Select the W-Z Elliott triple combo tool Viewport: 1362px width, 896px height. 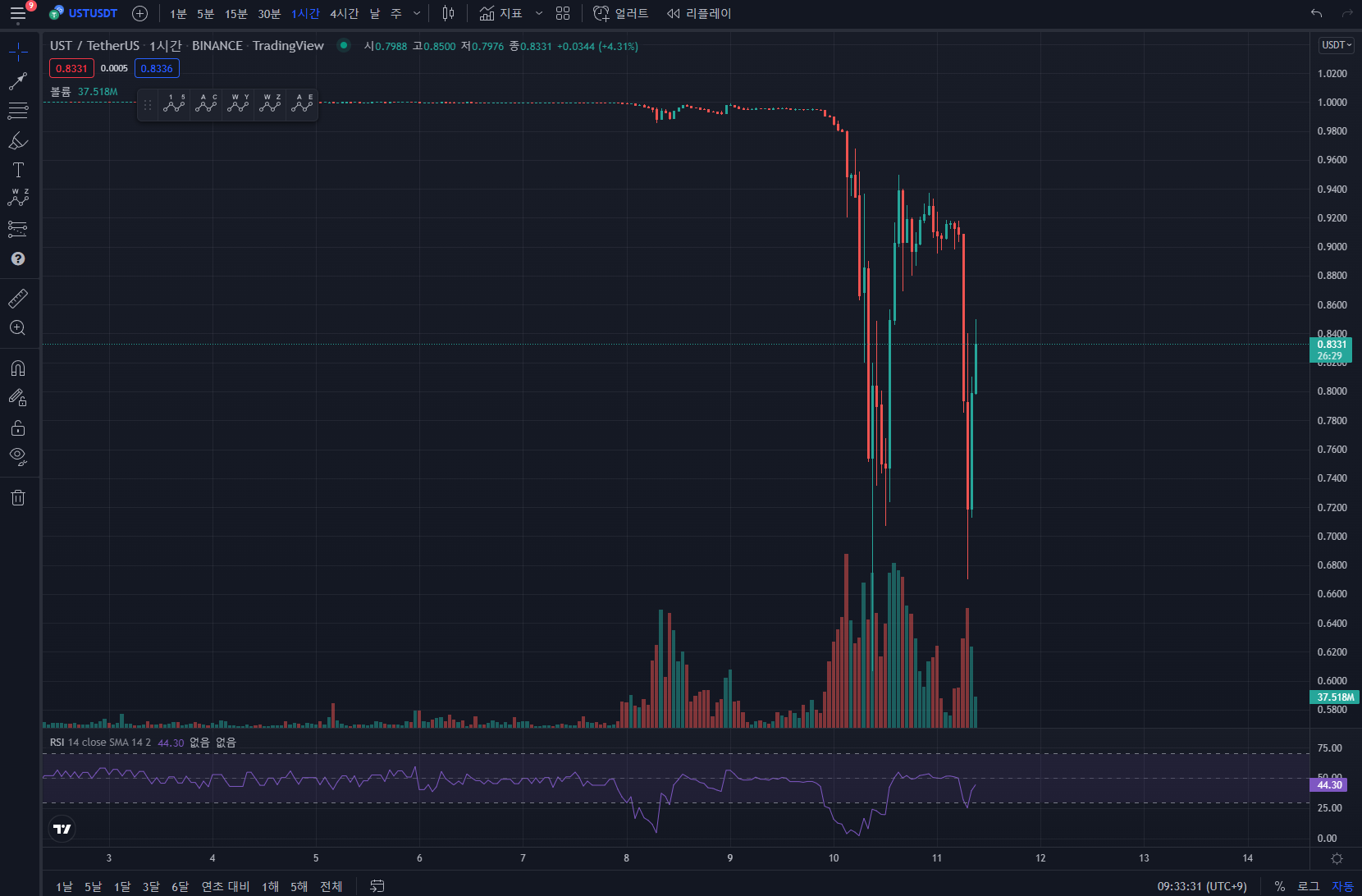pyautogui.click(x=270, y=103)
